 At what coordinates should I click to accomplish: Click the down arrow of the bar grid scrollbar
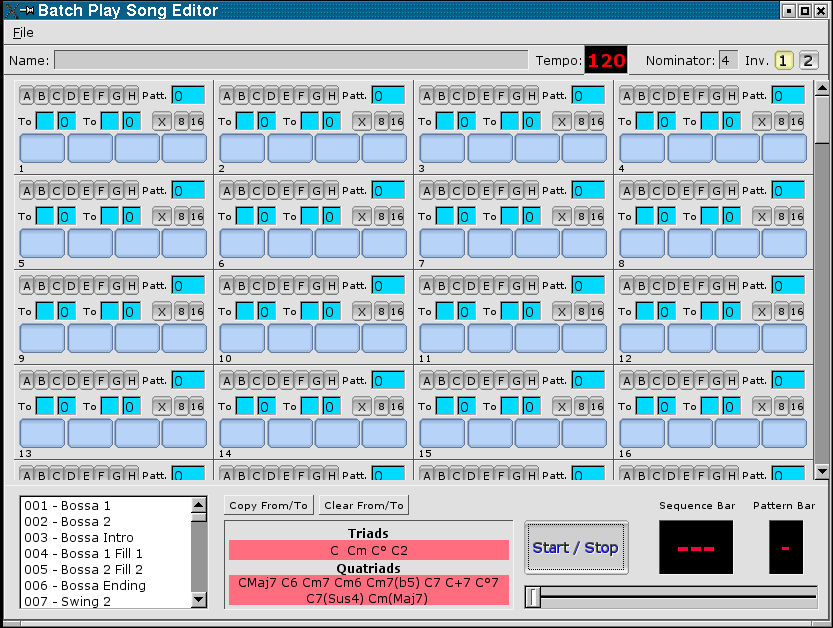822,471
